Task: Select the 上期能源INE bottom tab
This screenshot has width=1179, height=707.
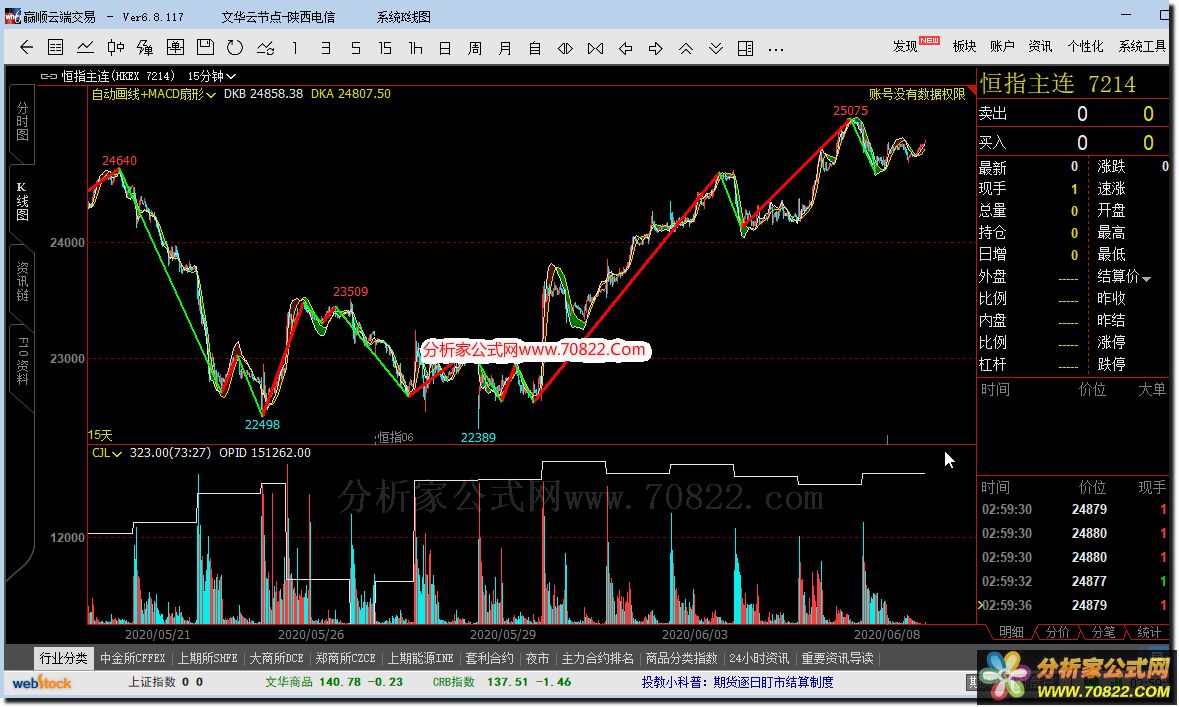Action: tap(420, 658)
